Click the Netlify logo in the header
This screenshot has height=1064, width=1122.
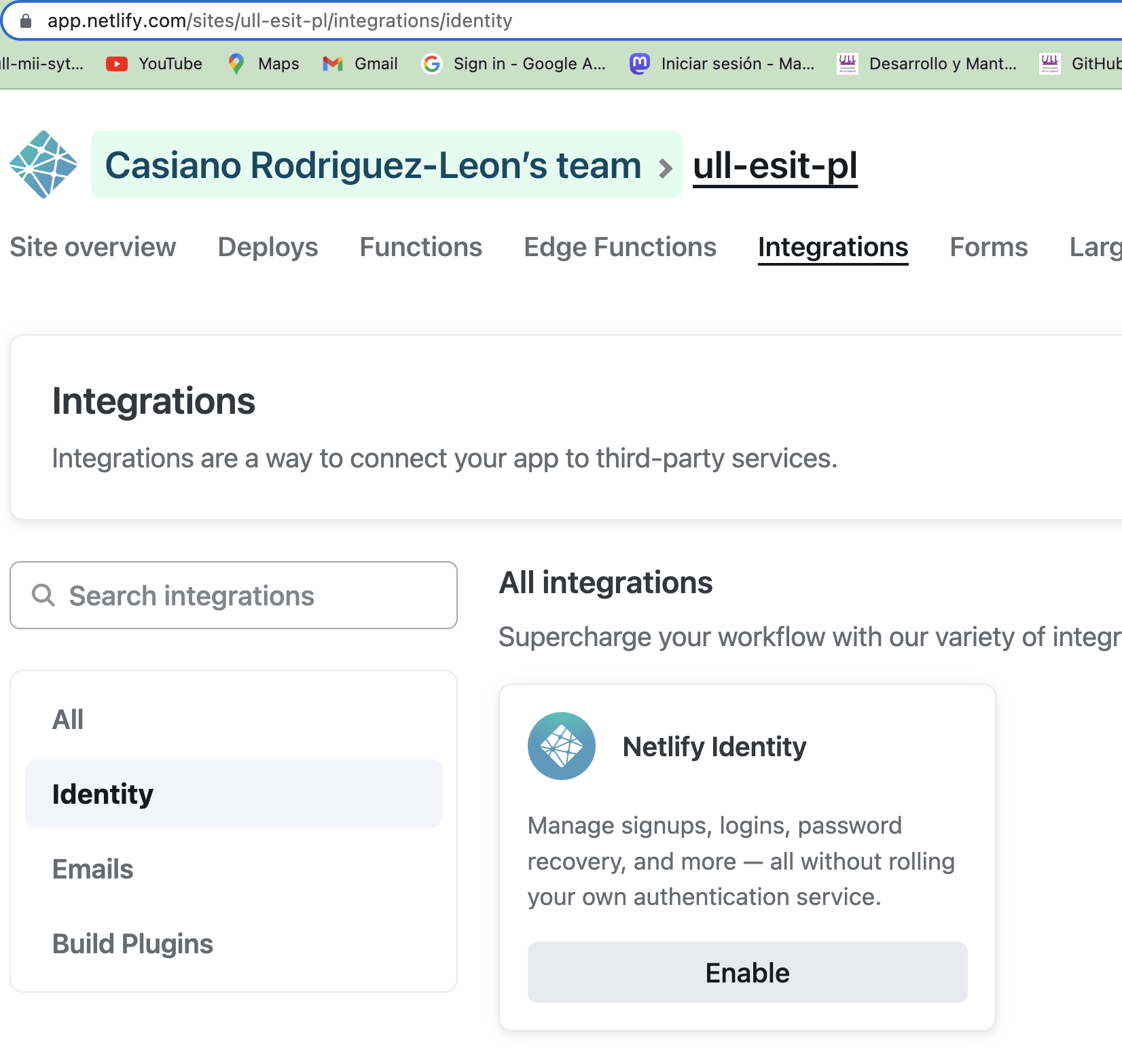click(43, 164)
